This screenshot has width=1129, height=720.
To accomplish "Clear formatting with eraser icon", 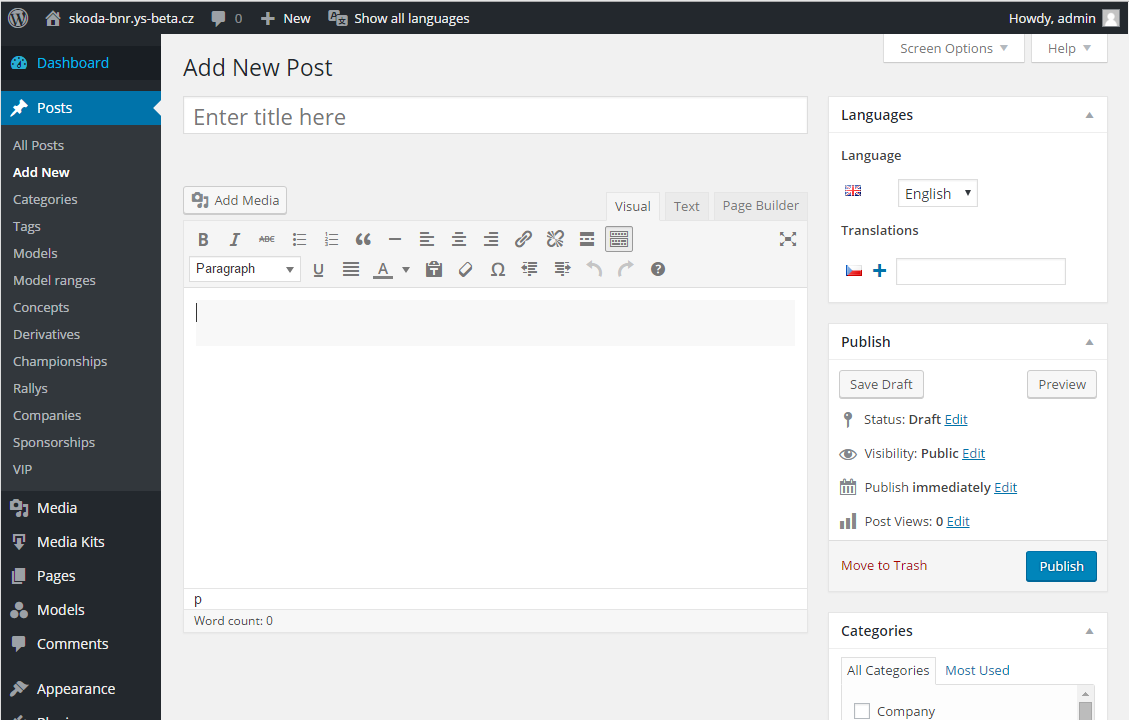I will pyautogui.click(x=465, y=269).
